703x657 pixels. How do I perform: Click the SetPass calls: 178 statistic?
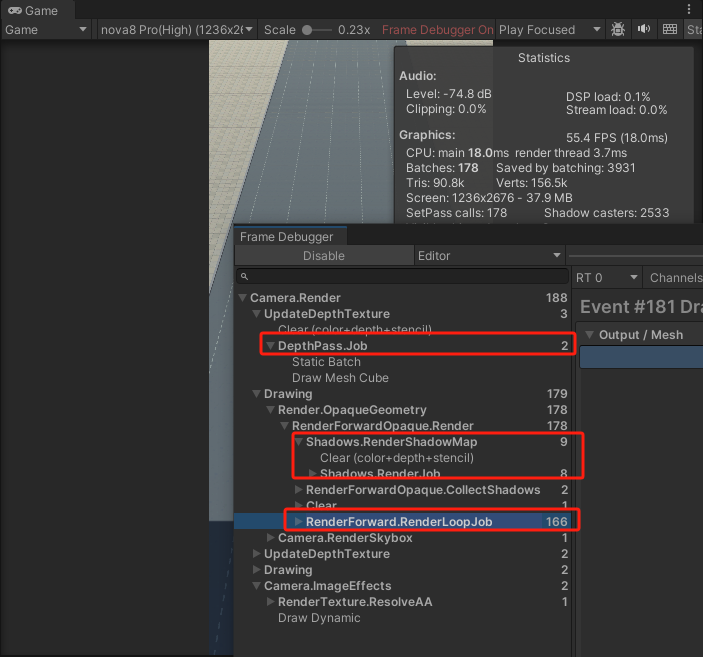[x=456, y=213]
